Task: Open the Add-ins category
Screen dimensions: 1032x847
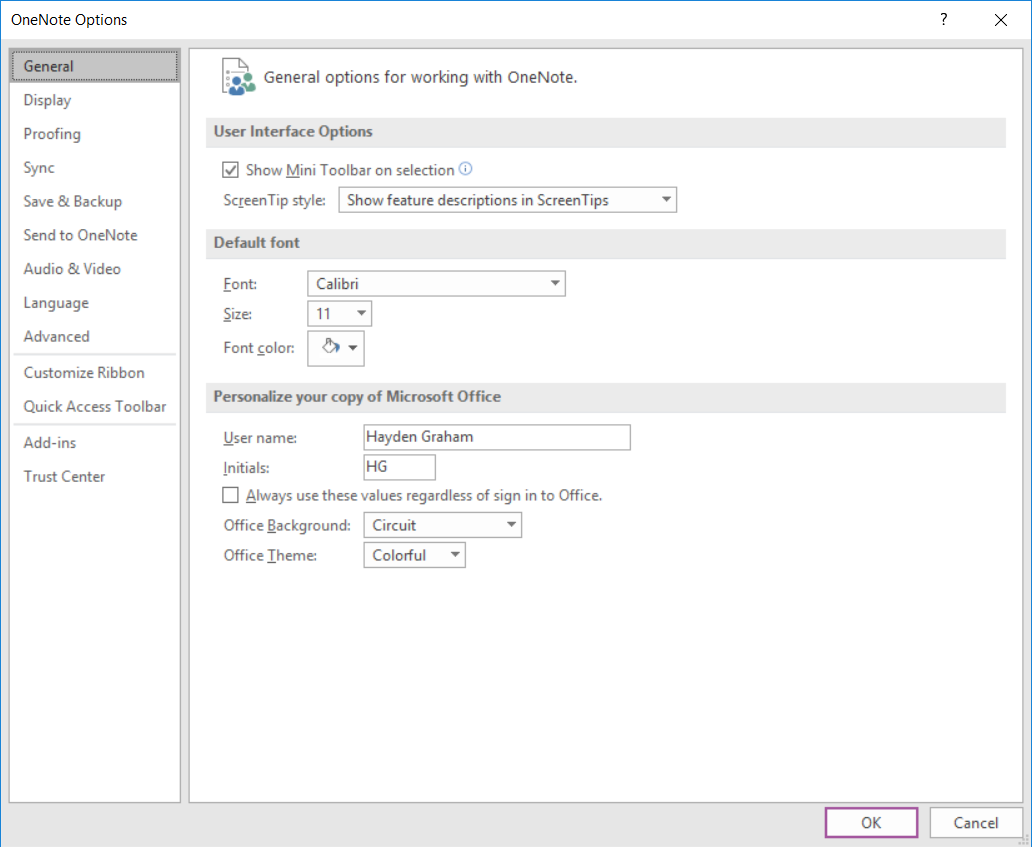Action: click(x=95, y=443)
